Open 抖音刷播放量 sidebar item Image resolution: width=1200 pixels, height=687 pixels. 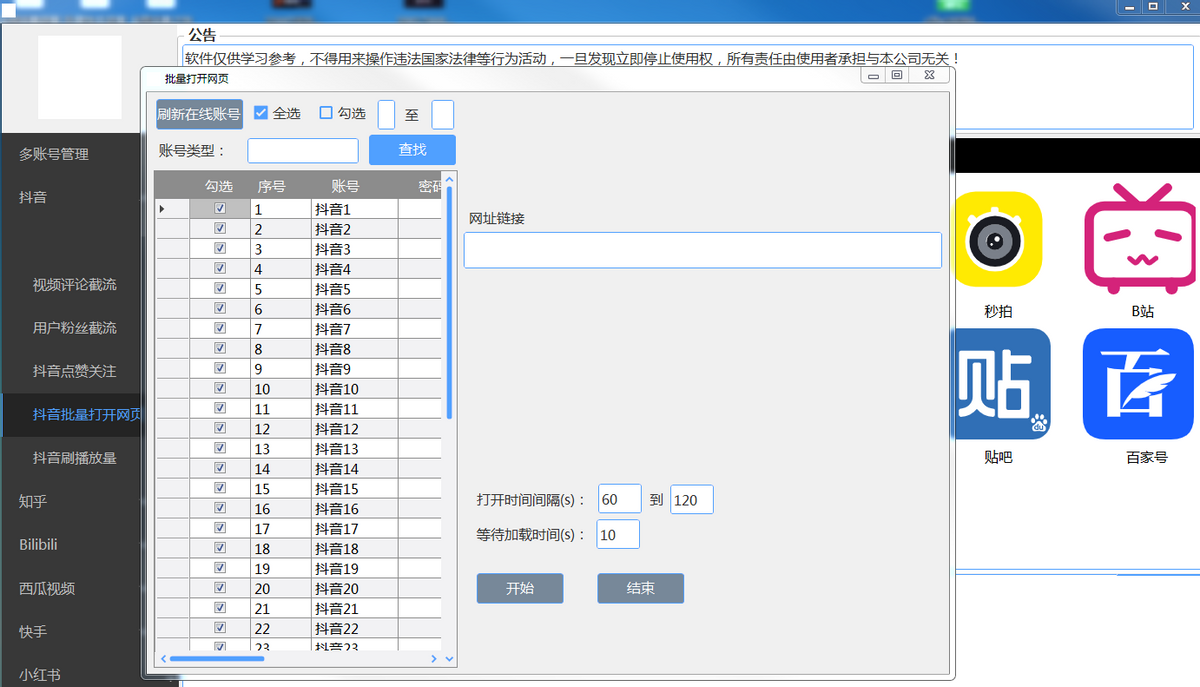coord(75,458)
